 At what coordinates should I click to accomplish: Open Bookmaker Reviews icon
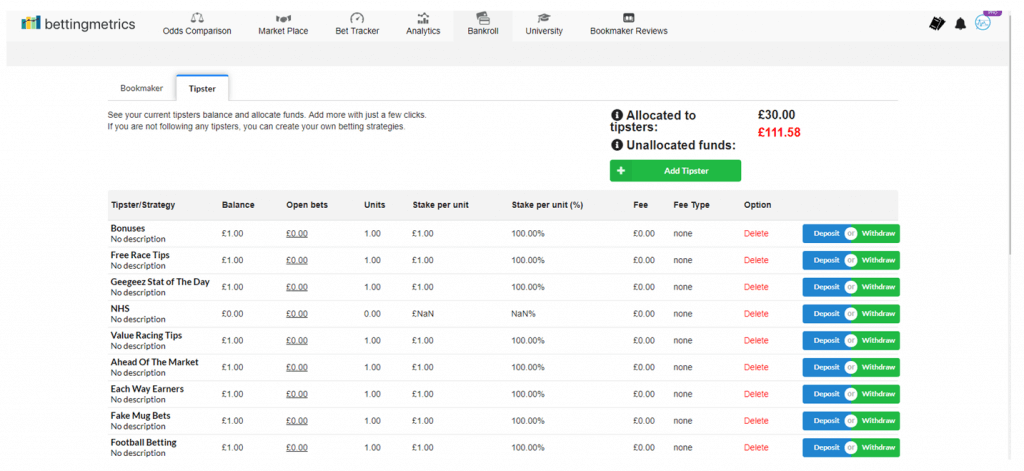628,18
